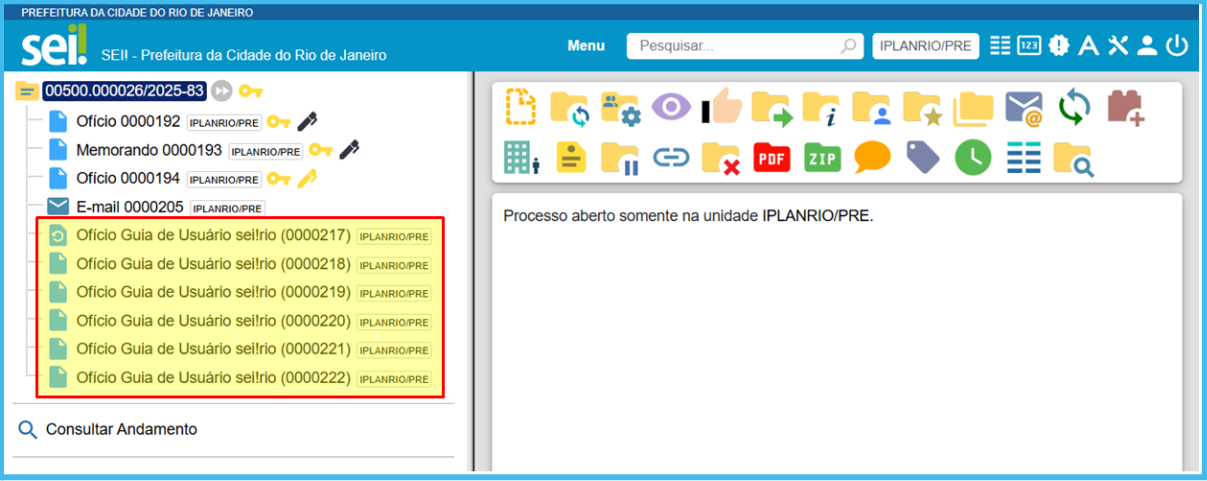1207x481 pixels.
Task: Open the IPLANRIO/PRE unit selector
Action: (x=925, y=46)
